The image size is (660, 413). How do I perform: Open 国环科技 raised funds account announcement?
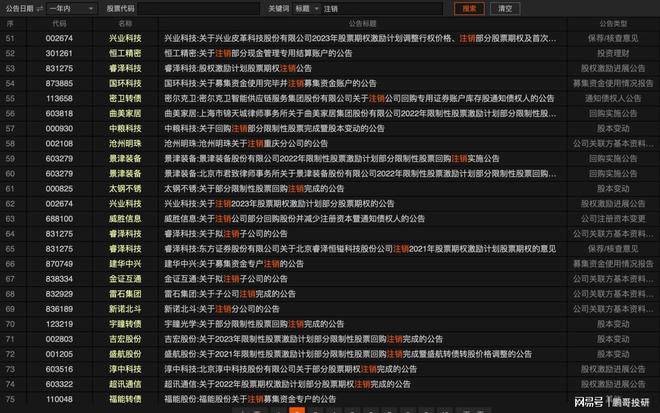point(270,83)
